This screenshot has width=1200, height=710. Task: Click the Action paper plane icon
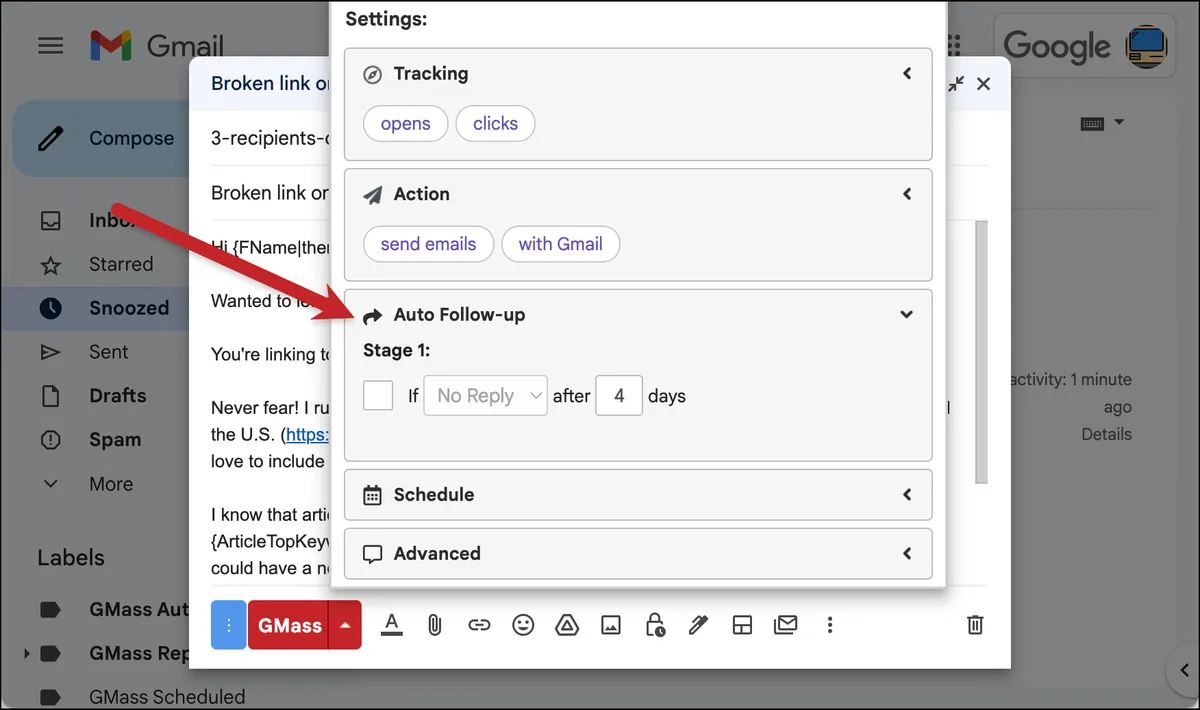tap(372, 195)
